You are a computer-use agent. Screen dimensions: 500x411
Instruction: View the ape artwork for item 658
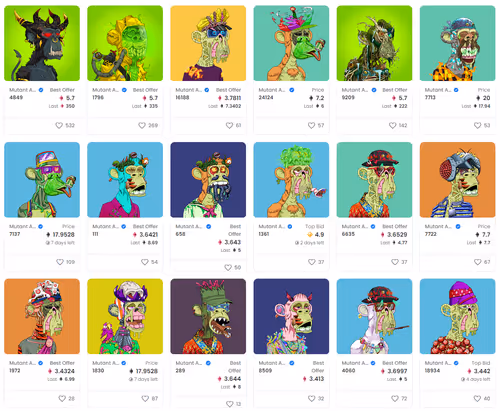[208, 180]
